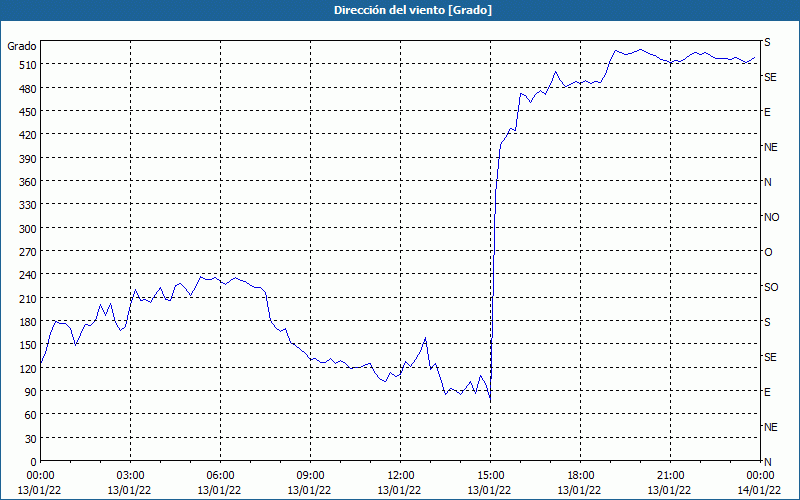This screenshot has width=800, height=500.
Task: Click the 270 y-axis value
Action: 28,252
